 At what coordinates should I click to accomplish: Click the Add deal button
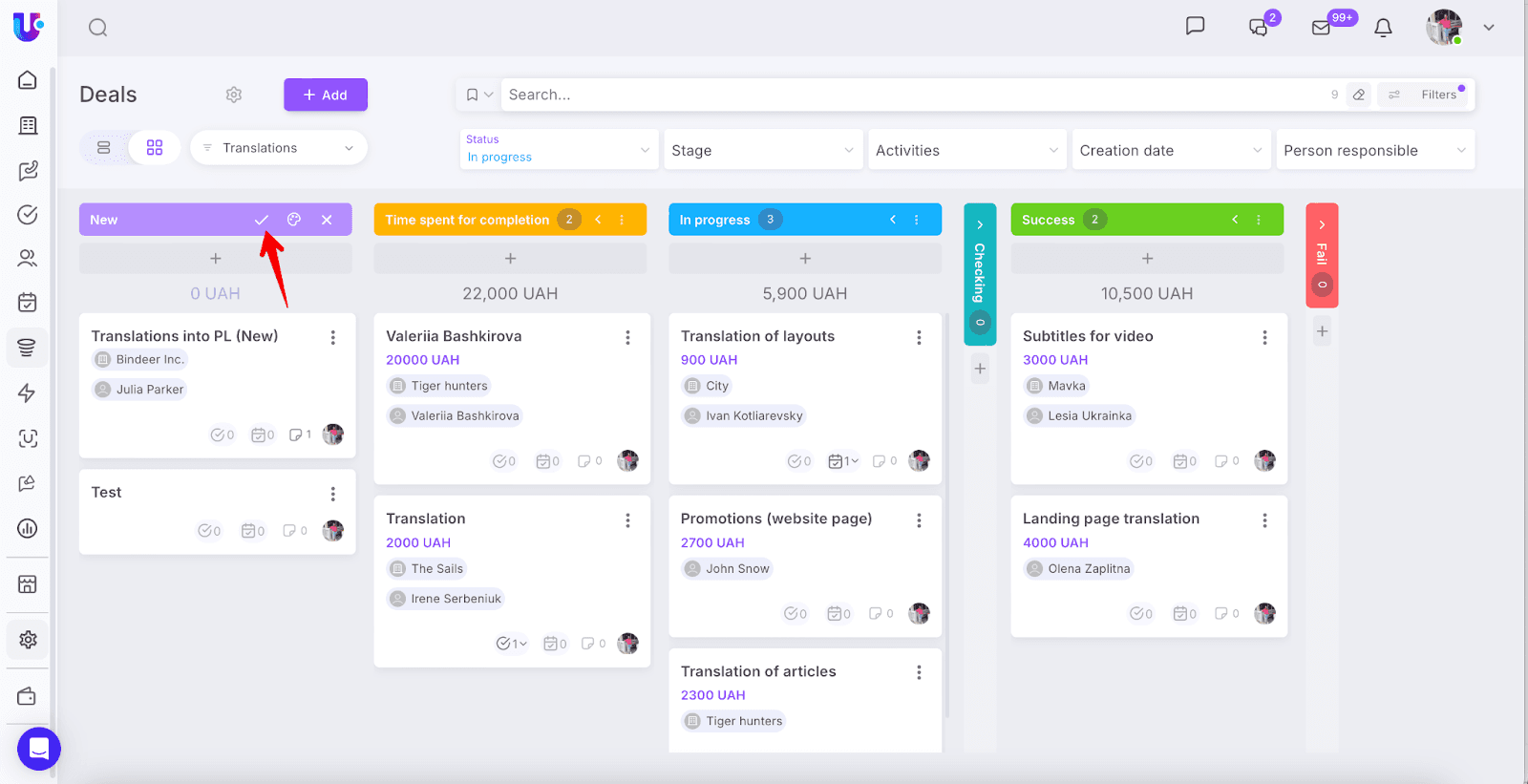326,95
